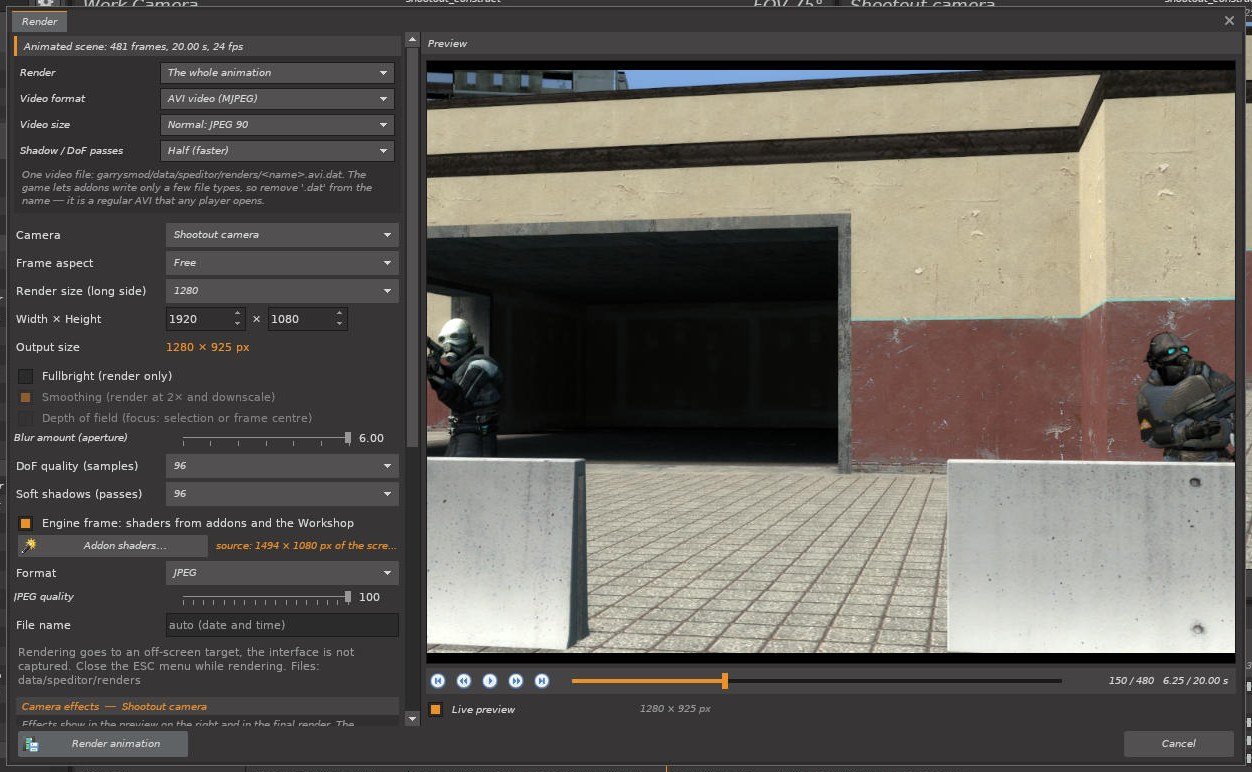The image size is (1252, 772).
Task: Click the settings panel scrollbar down arrow
Action: (412, 719)
